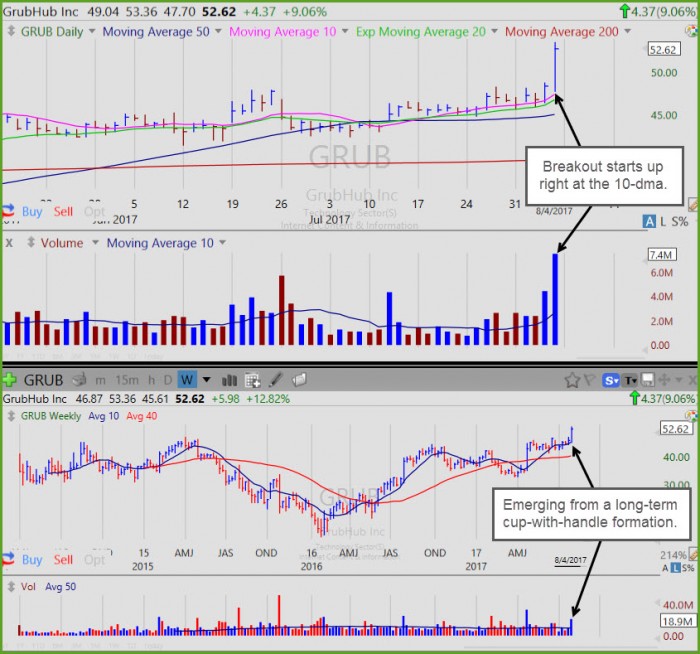
Task: Click Avg 40 weekly indicator label
Action: pos(142,416)
